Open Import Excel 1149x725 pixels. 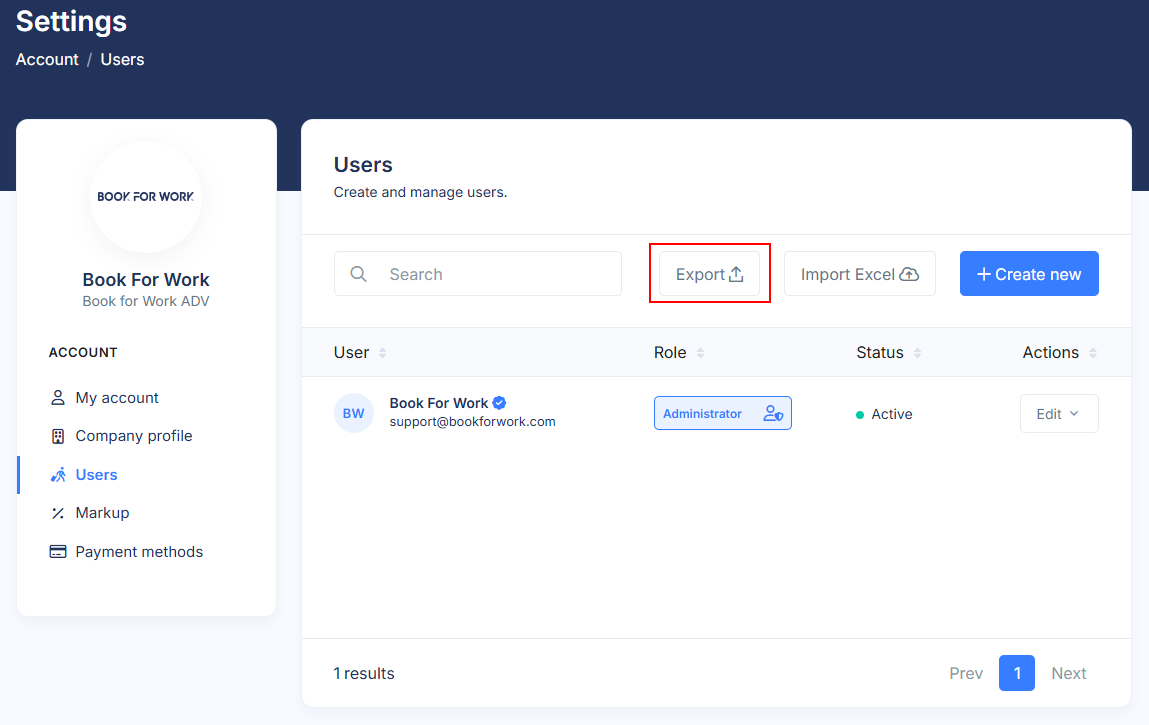860,273
